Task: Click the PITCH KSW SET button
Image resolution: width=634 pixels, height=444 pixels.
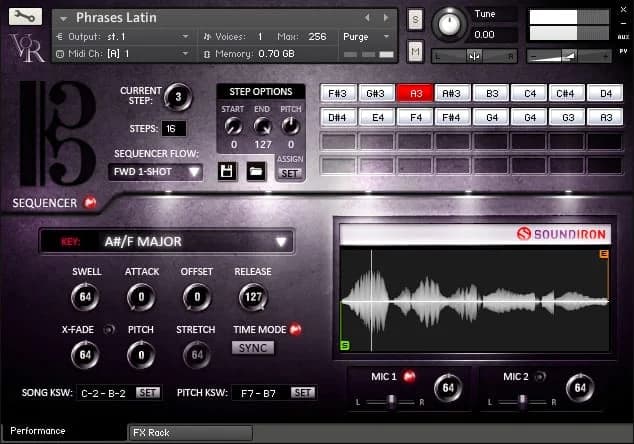Action: click(302, 393)
